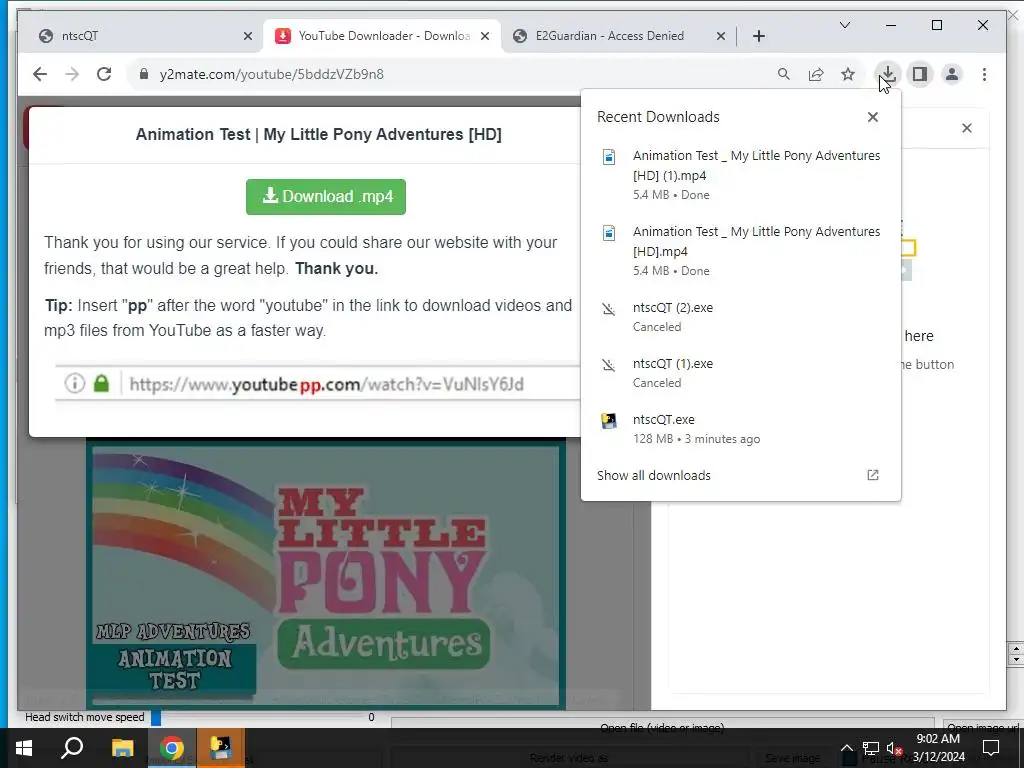
Task: Click Show all downloads
Action: (654, 475)
